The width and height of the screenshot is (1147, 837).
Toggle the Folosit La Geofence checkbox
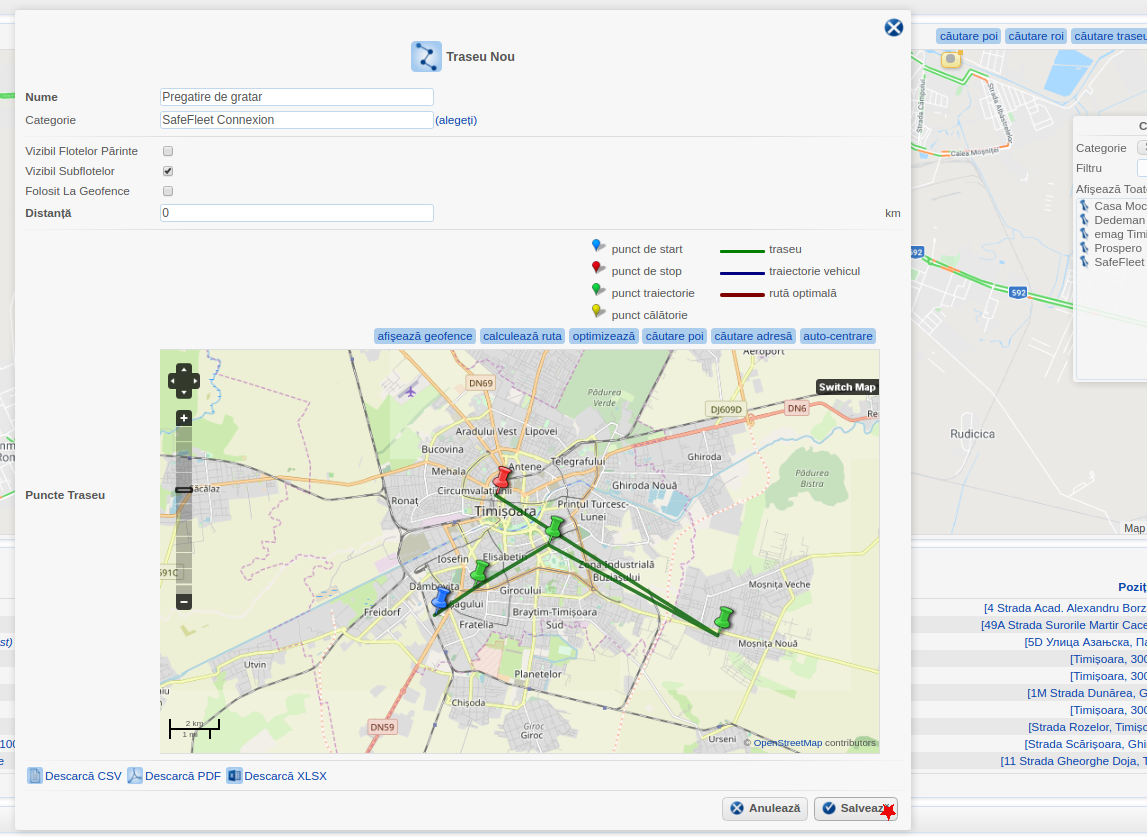168,191
